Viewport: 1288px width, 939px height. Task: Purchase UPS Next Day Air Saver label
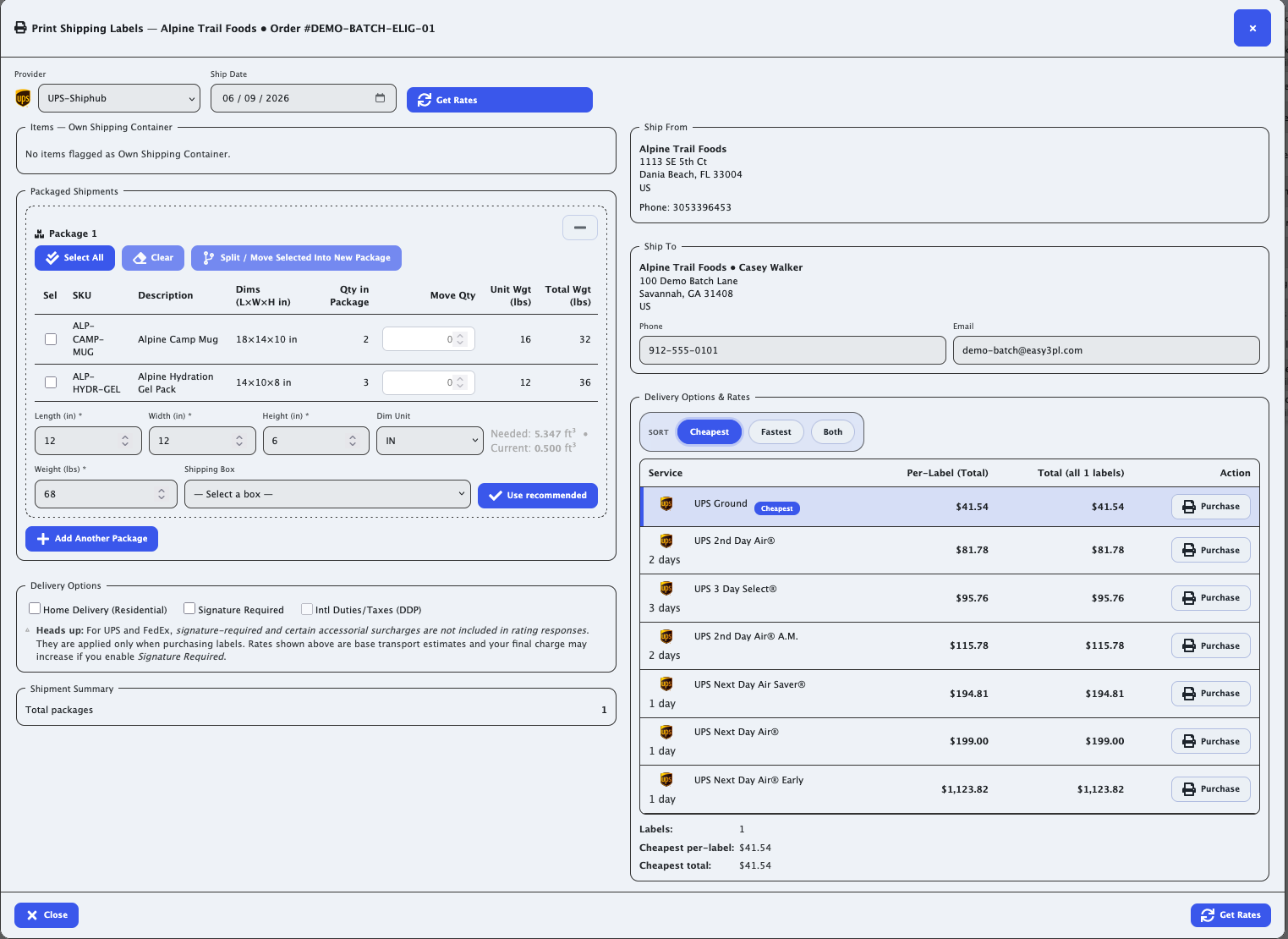[x=1211, y=693]
